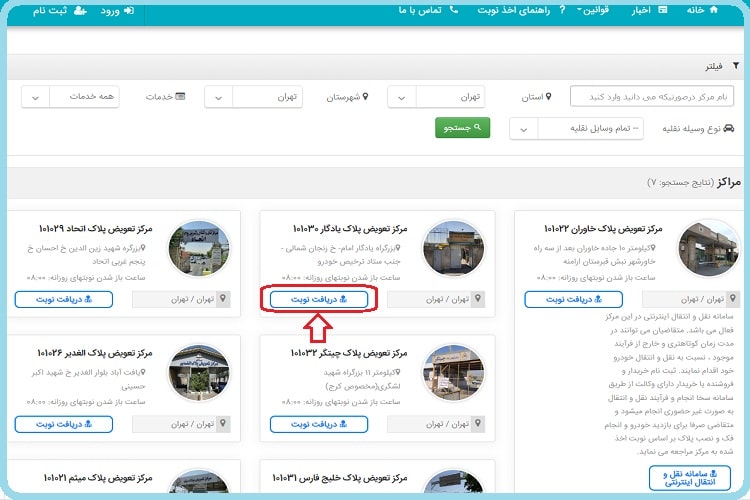
Task: Click the home icon in navbar
Action: (714, 9)
